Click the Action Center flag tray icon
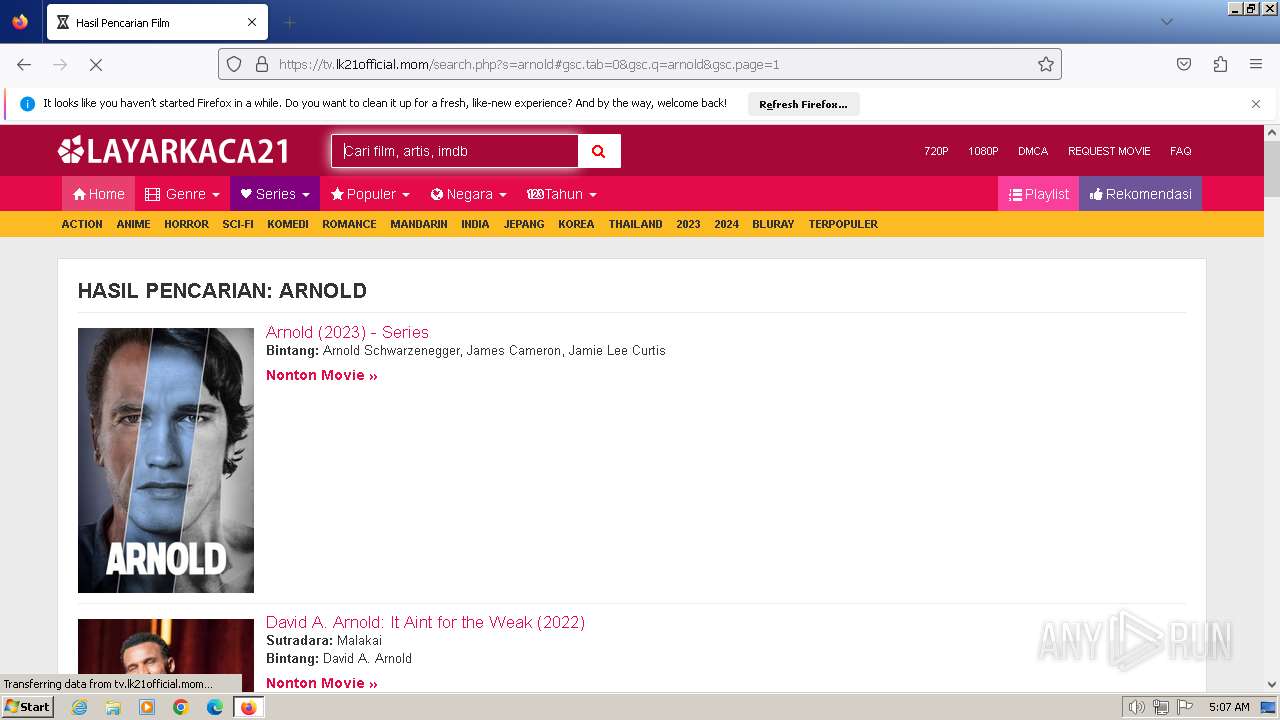The height and width of the screenshot is (720, 1280). pos(1185,707)
